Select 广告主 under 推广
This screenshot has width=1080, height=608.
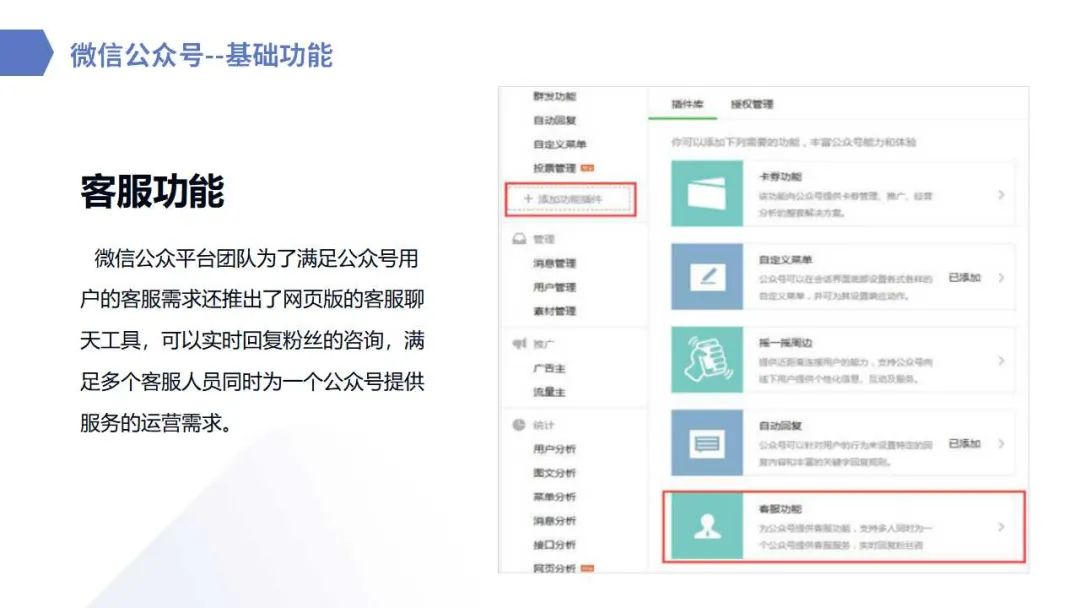point(549,368)
